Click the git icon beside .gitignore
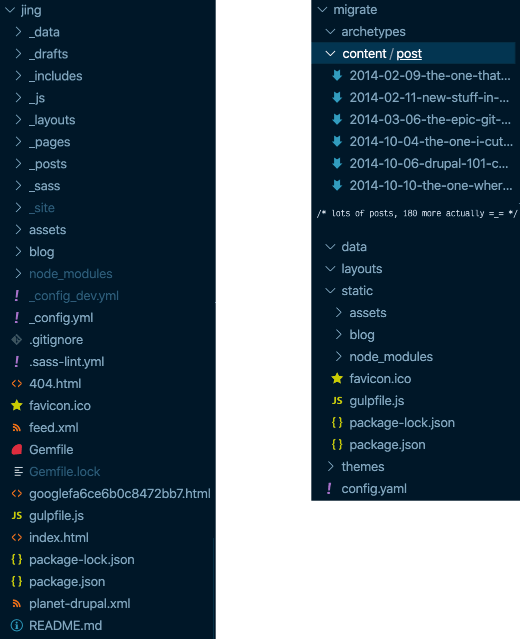 [17, 339]
